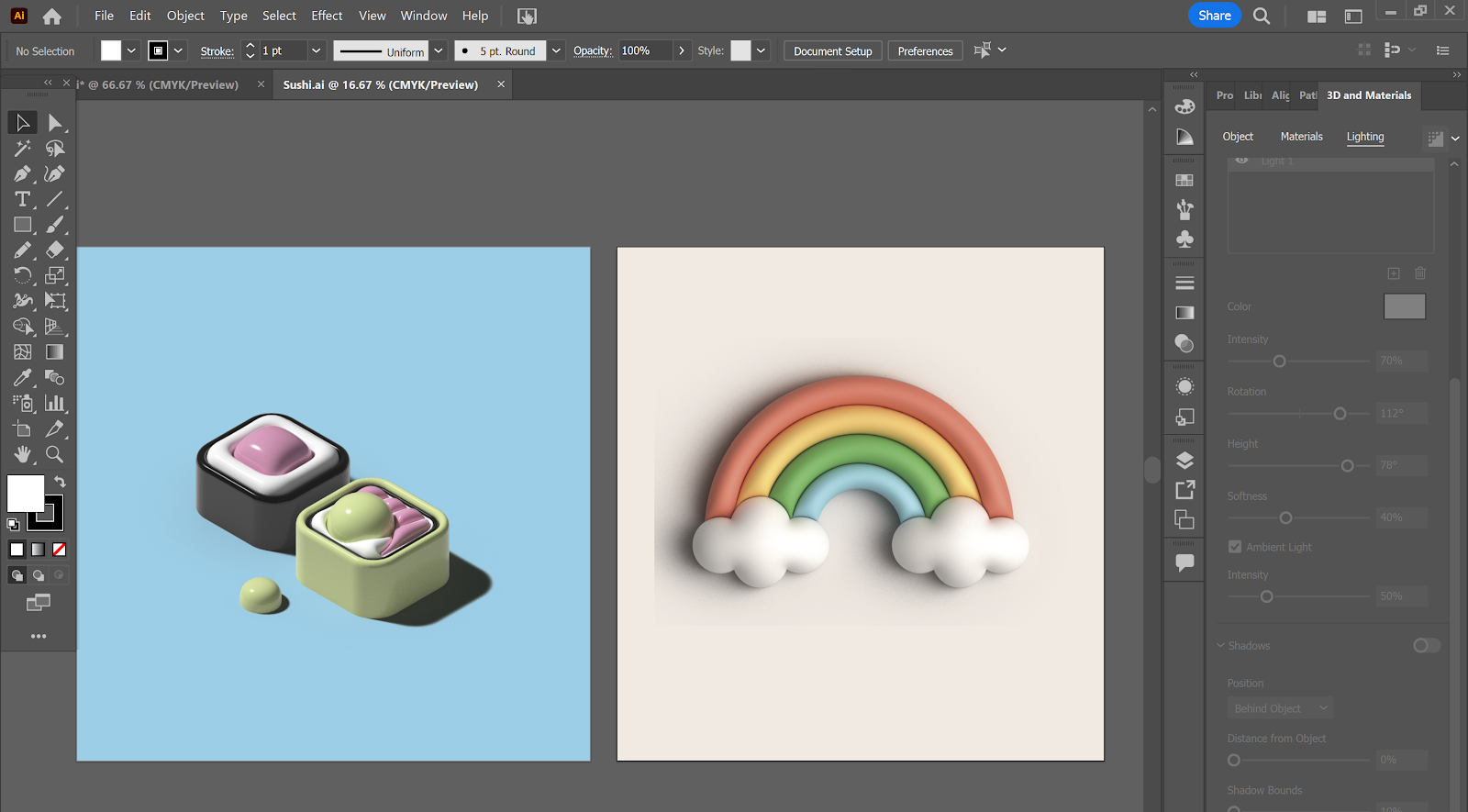Select the Type tool

click(x=22, y=199)
